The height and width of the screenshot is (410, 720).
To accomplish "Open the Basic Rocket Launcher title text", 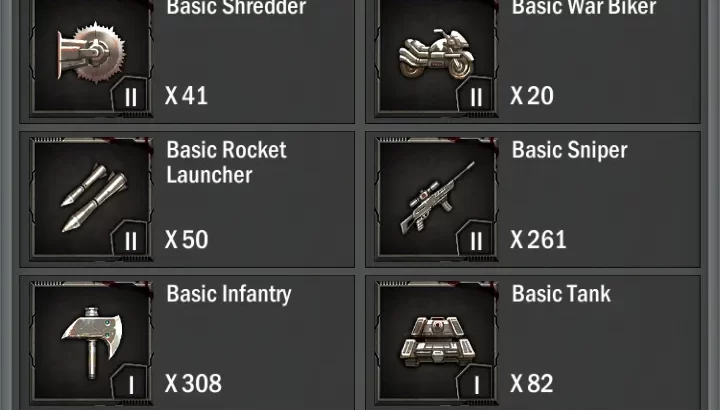I will click(226, 162).
